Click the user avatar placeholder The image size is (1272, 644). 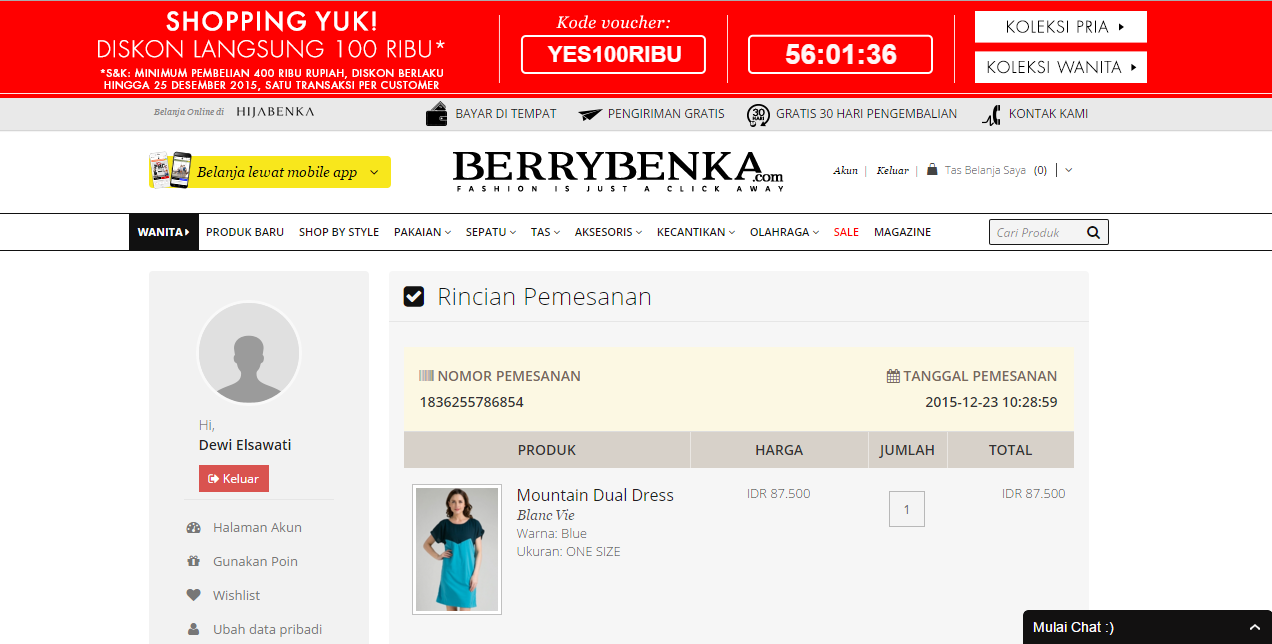pos(249,353)
